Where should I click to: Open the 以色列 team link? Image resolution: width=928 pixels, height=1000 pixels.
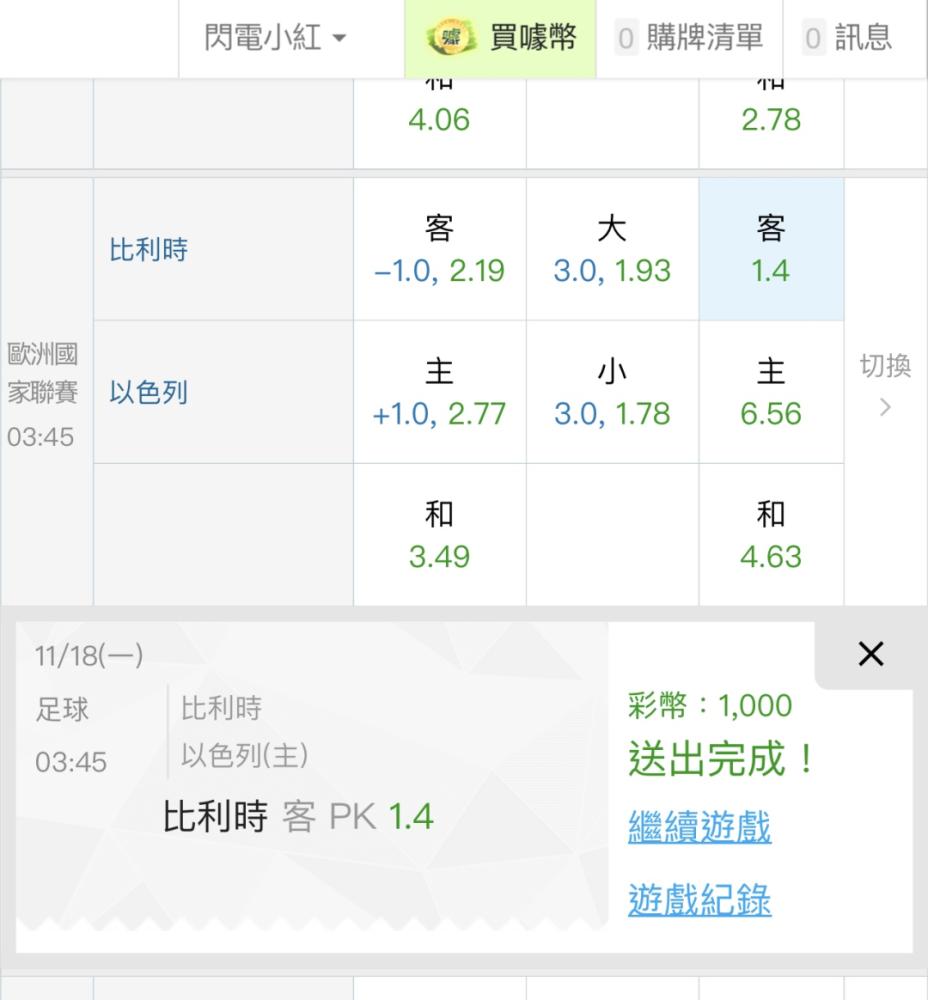[x=148, y=392]
